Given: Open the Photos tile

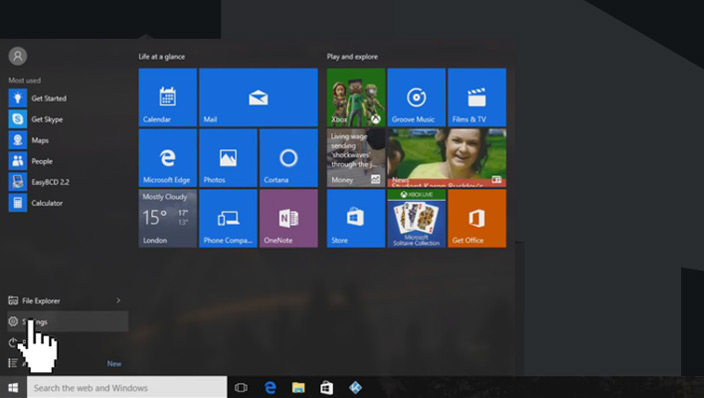Looking at the screenshot, I should [x=228, y=158].
